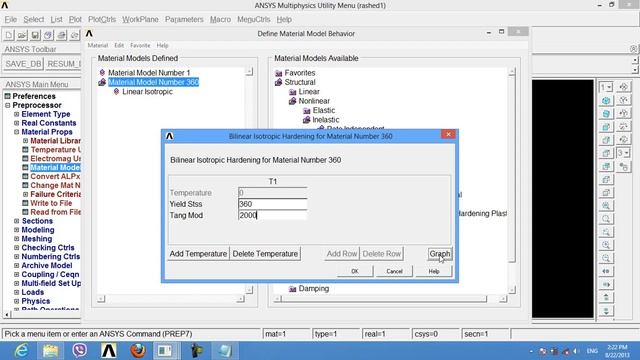Select 'Linear Isotropic' under Material Model 360
The image size is (640, 360).
(x=147, y=92)
